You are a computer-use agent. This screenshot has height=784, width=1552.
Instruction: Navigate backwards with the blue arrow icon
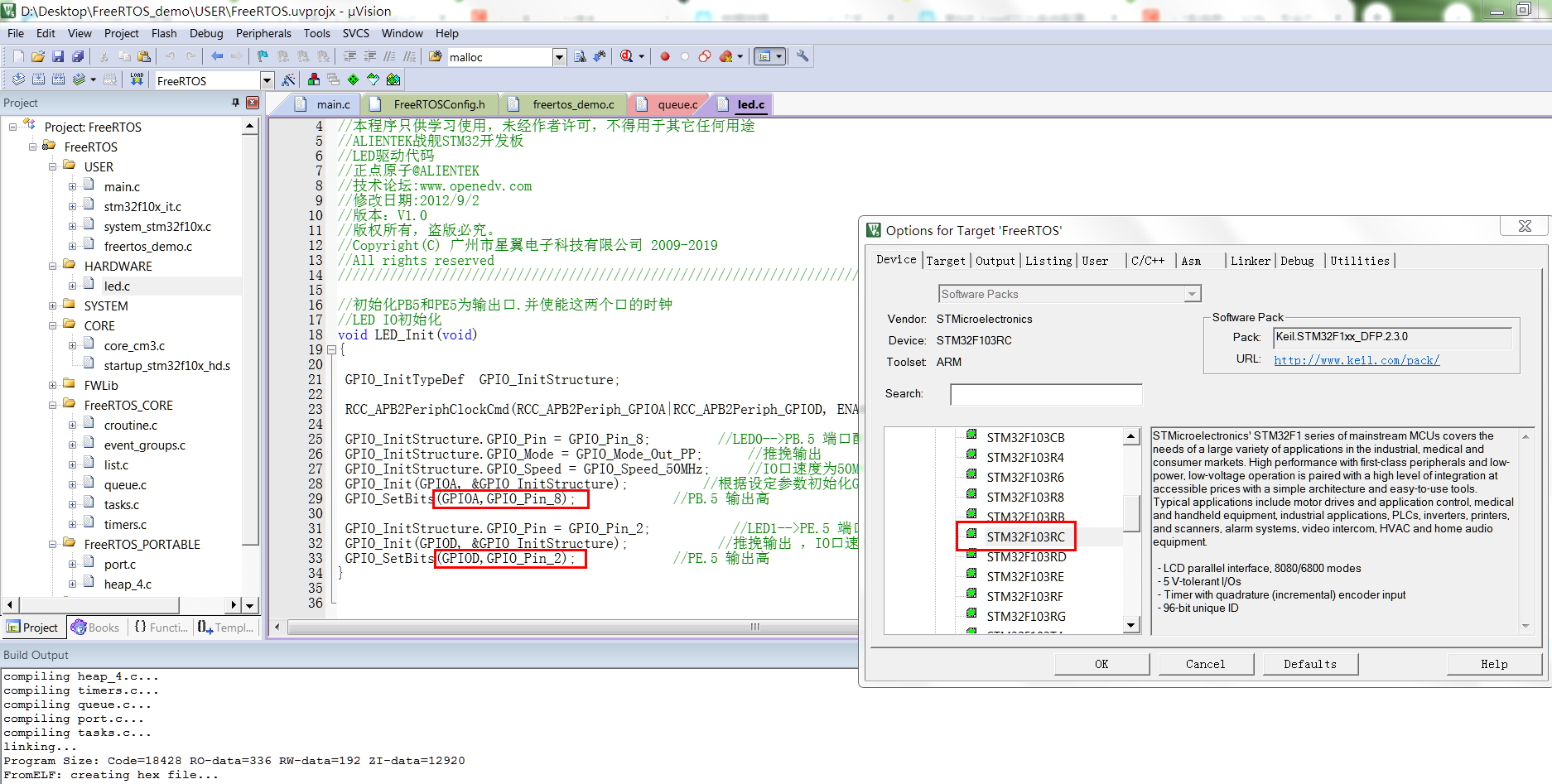click(217, 56)
